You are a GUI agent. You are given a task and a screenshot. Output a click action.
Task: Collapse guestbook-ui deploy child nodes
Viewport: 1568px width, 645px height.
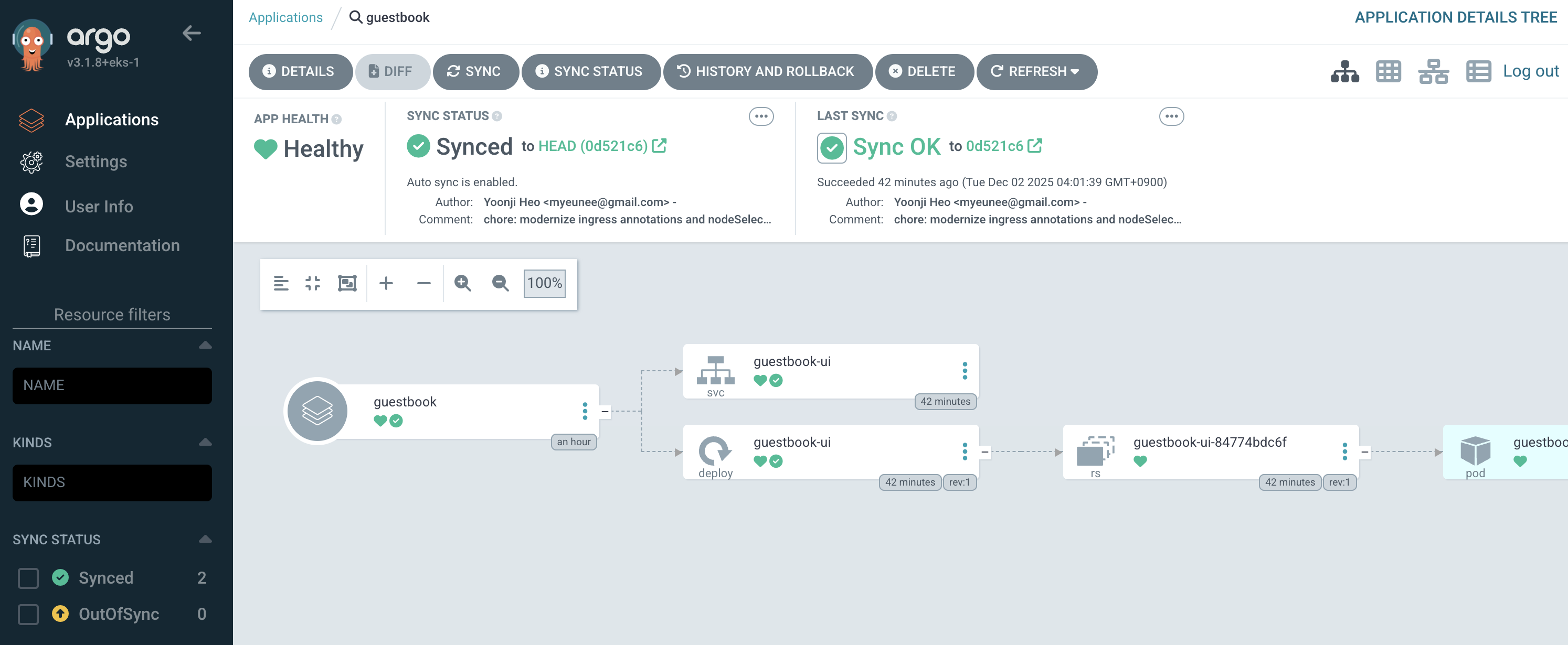coord(984,451)
